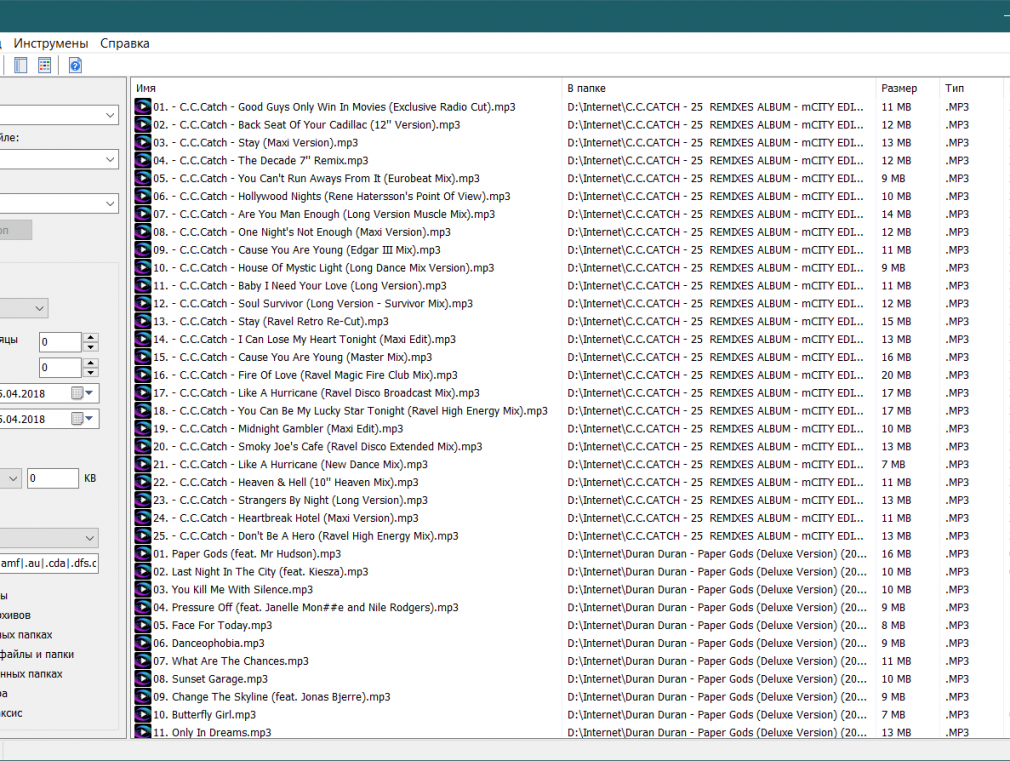Click media icon beside Butterfly Girl.mp3
This screenshot has height=761, width=1010.
pyautogui.click(x=142, y=715)
